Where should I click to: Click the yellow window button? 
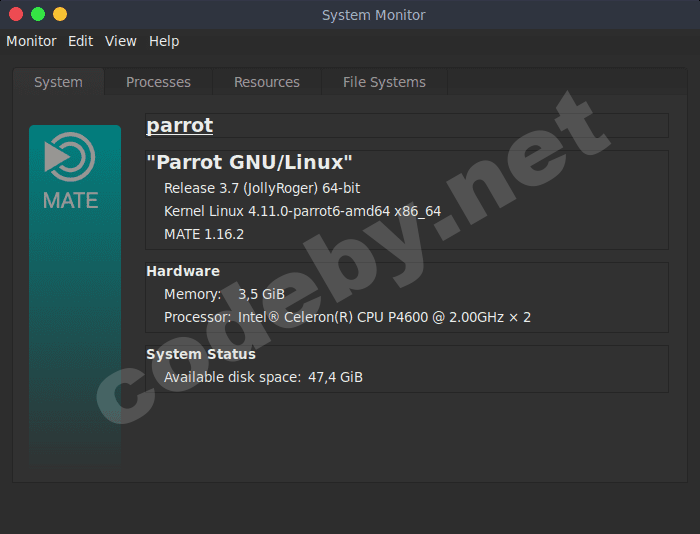click(60, 14)
